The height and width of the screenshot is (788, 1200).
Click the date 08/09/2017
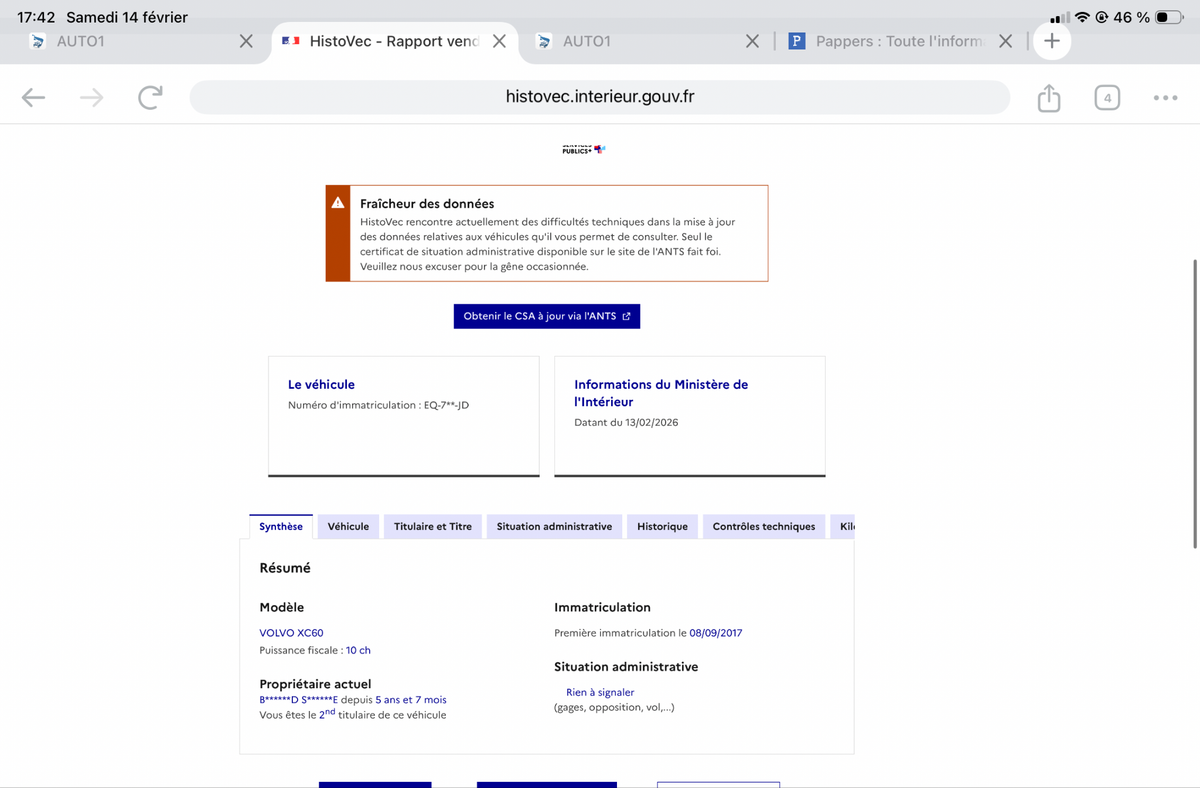716,633
